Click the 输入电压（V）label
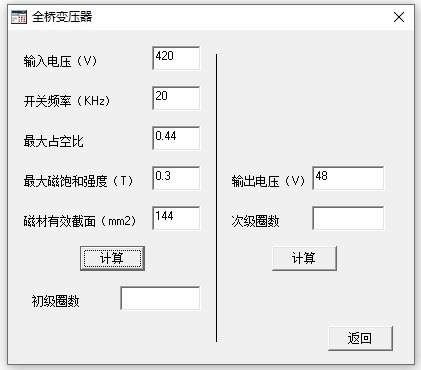Viewport: 421px width, 370px height. (x=60, y=61)
